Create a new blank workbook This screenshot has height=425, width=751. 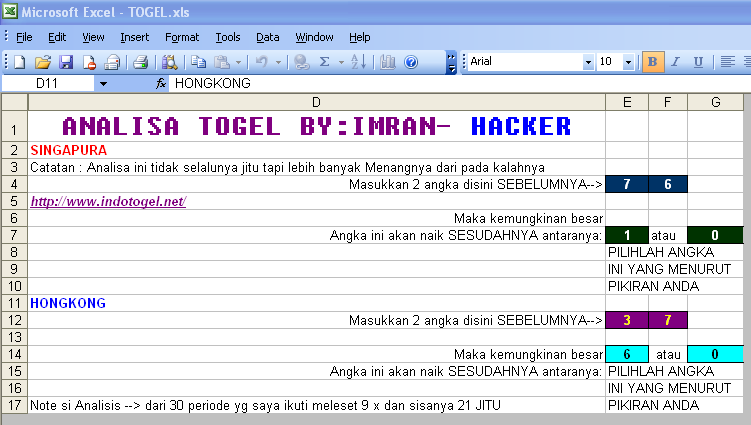(20, 62)
